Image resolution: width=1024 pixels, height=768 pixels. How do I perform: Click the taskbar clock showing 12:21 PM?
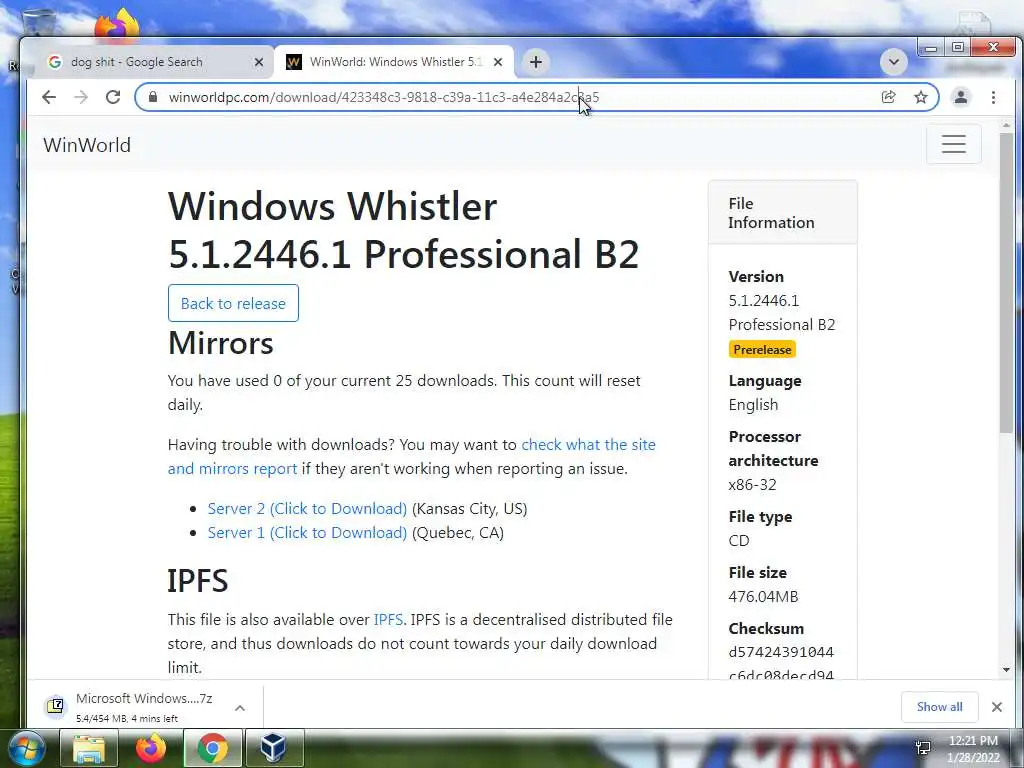click(973, 749)
